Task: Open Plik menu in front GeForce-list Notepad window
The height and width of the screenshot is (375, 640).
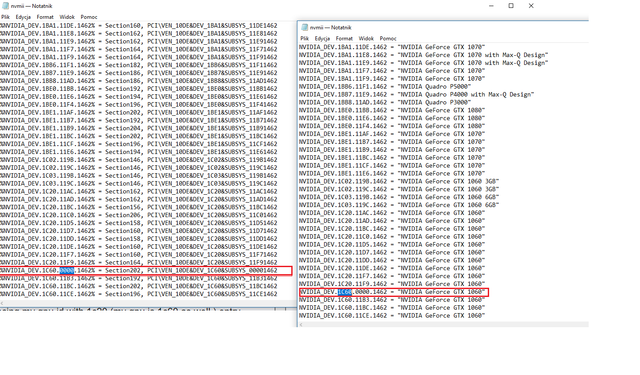Action: 304,38
